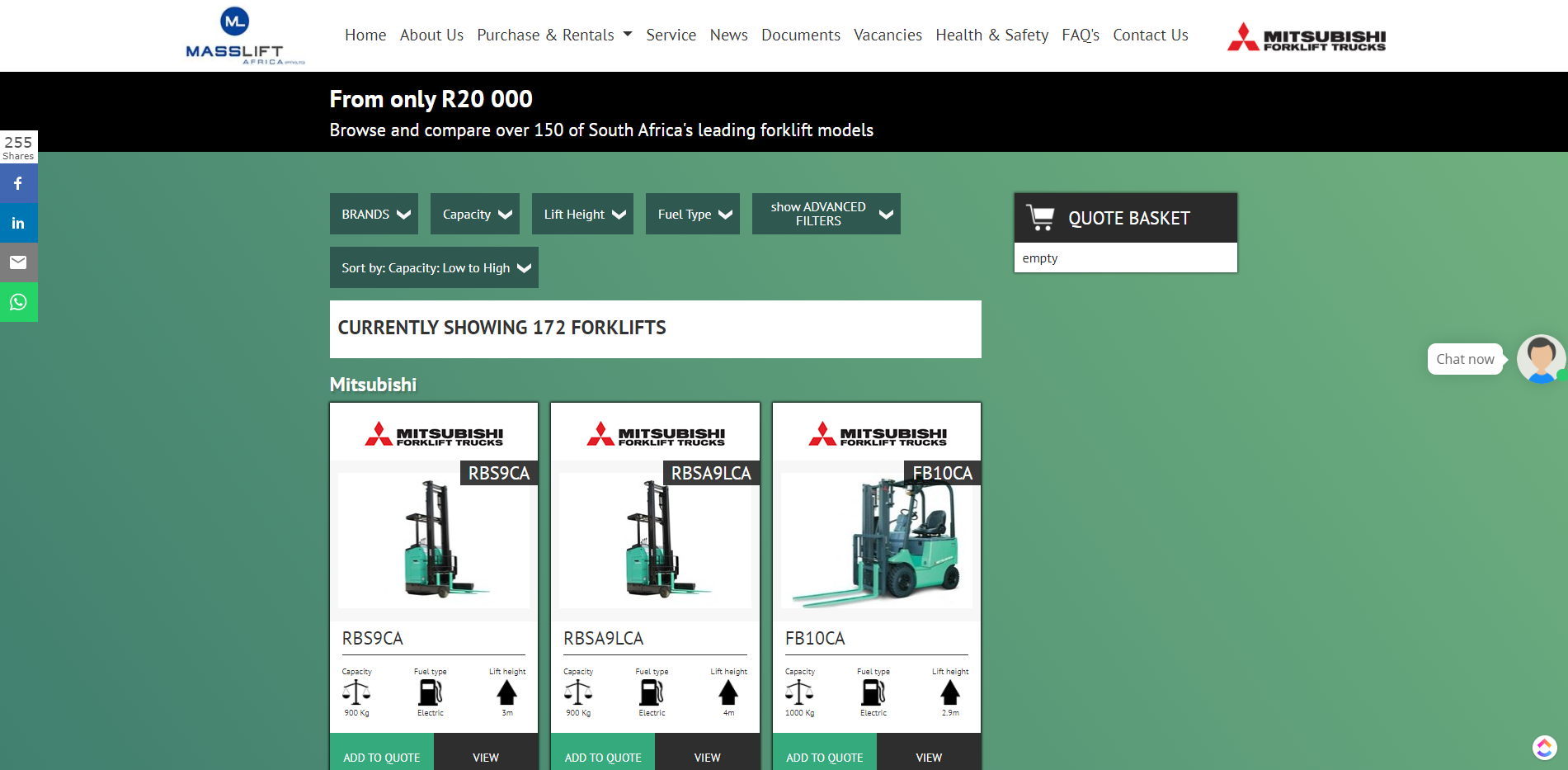Click the 'Browse and compare over 150' subtitle
The width and height of the screenshot is (1568, 770).
[x=601, y=130]
